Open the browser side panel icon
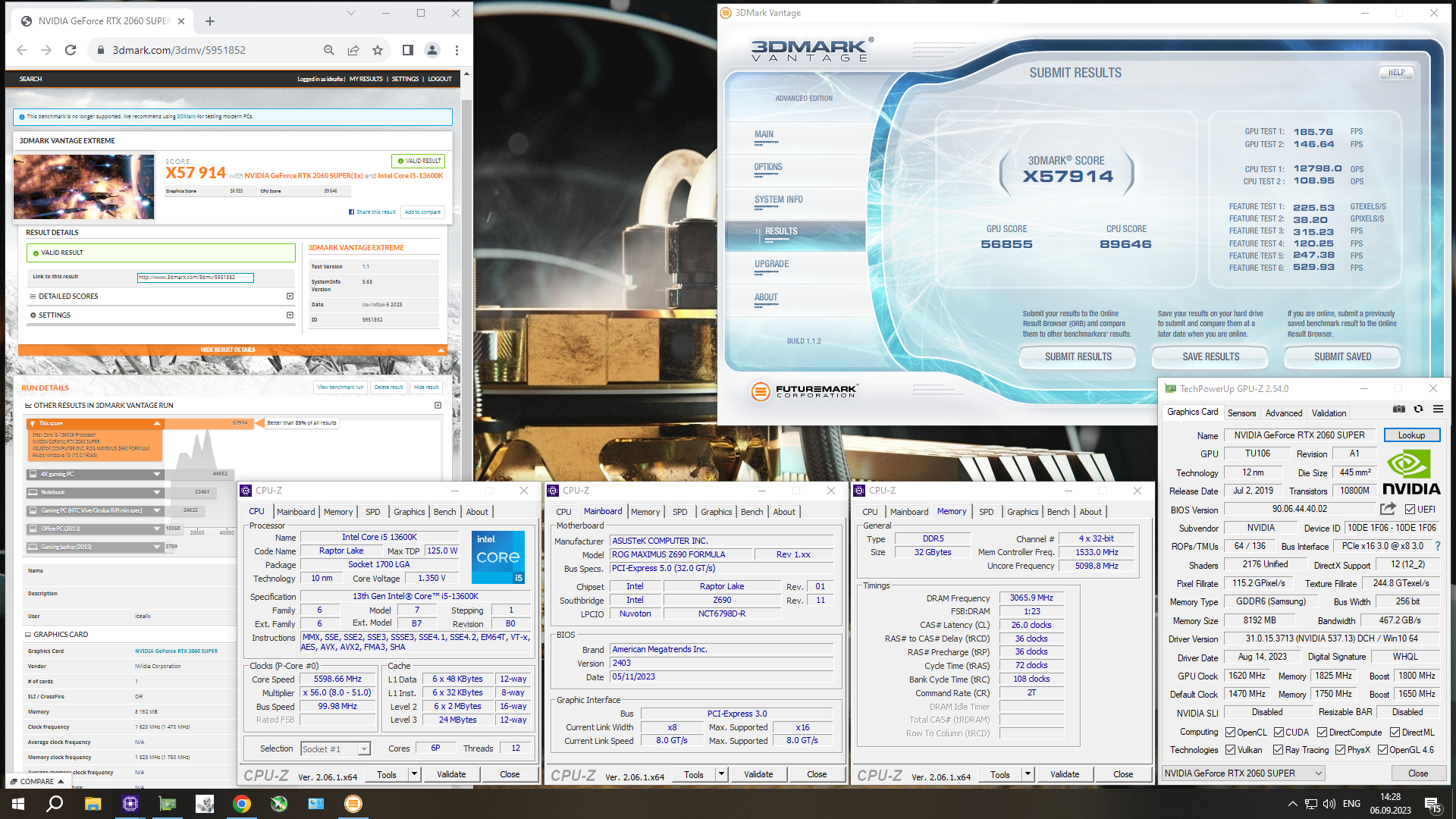The image size is (1456, 819). [408, 50]
